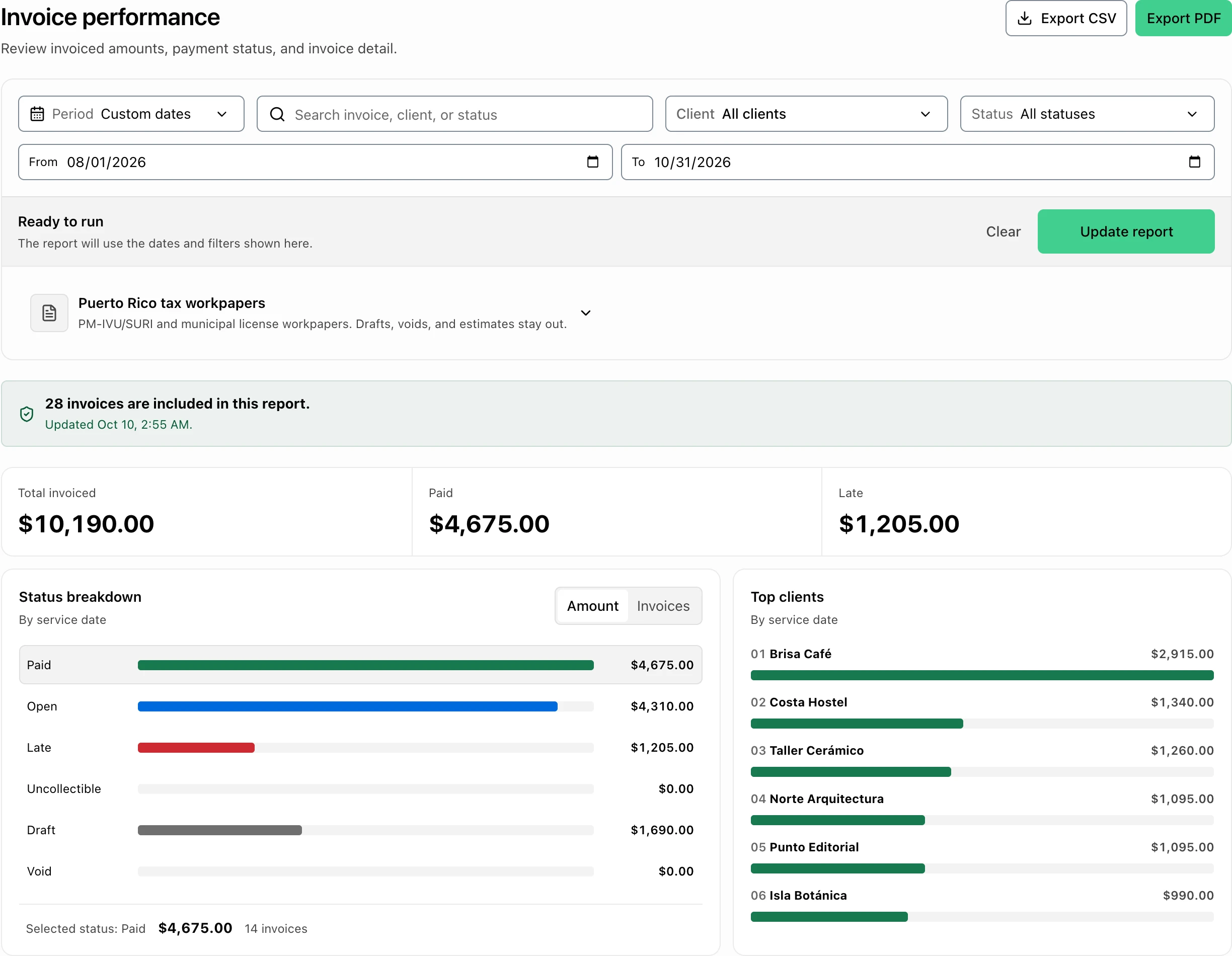Screen dimensions: 1232x956
Task: Select the Late status bar row
Action: point(360,747)
